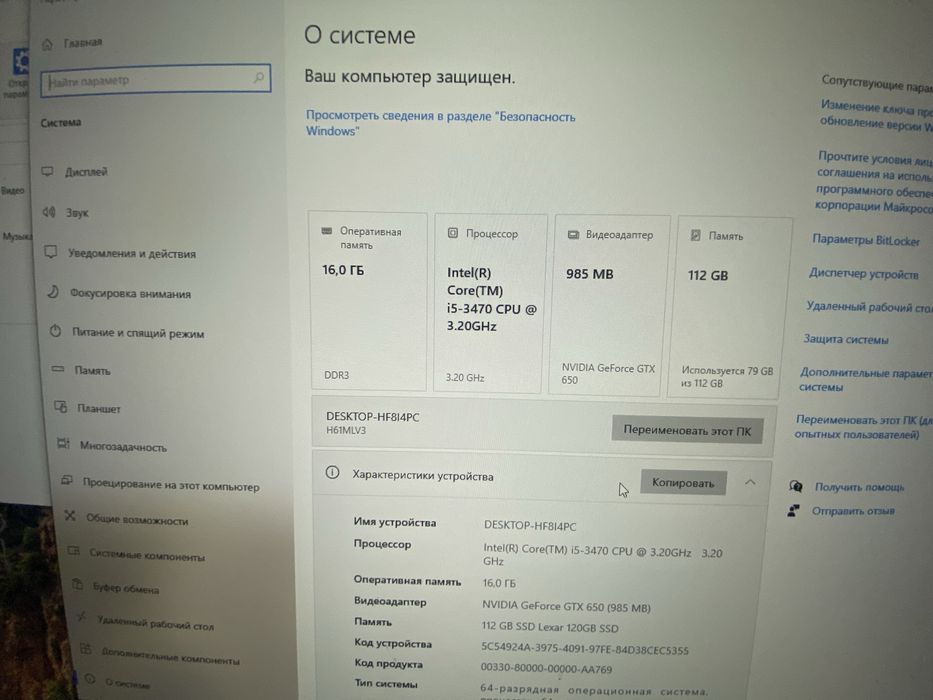The image size is (933, 700).
Task: Click the Память 112 GB card
Action: click(x=731, y=307)
